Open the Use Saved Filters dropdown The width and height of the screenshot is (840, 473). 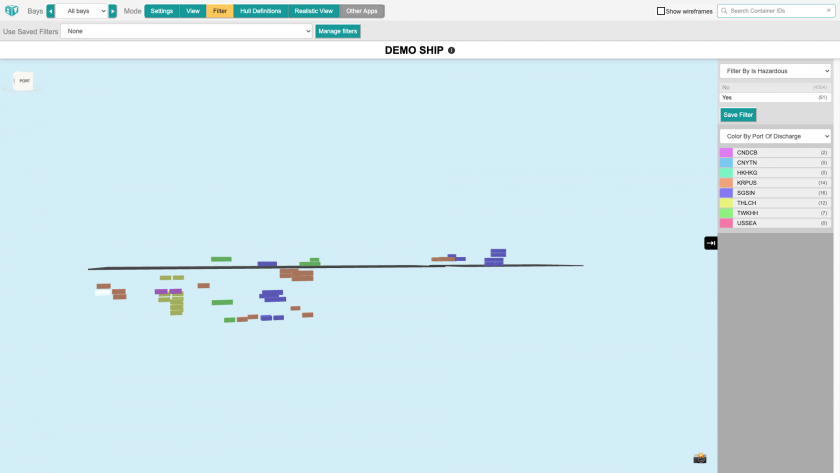[x=186, y=31]
